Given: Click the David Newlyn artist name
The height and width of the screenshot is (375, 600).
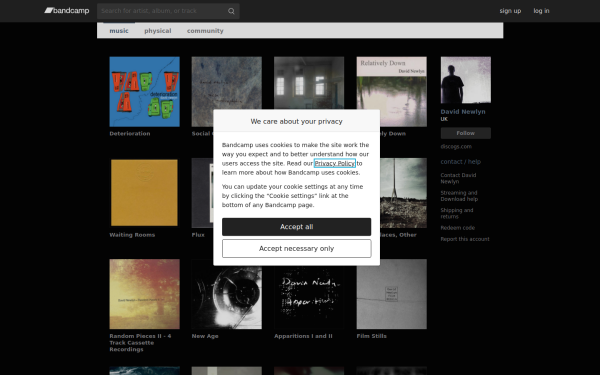Looking at the screenshot, I should pos(463,112).
